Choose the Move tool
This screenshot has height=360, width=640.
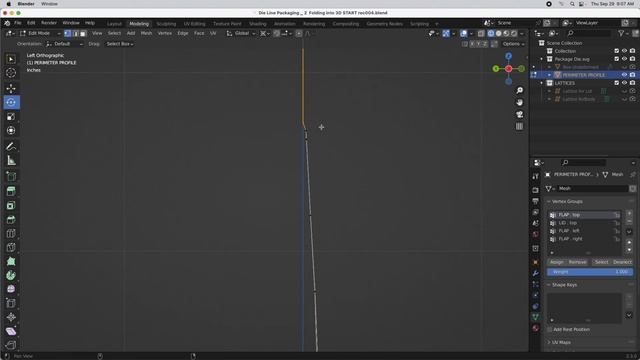tap(11, 89)
